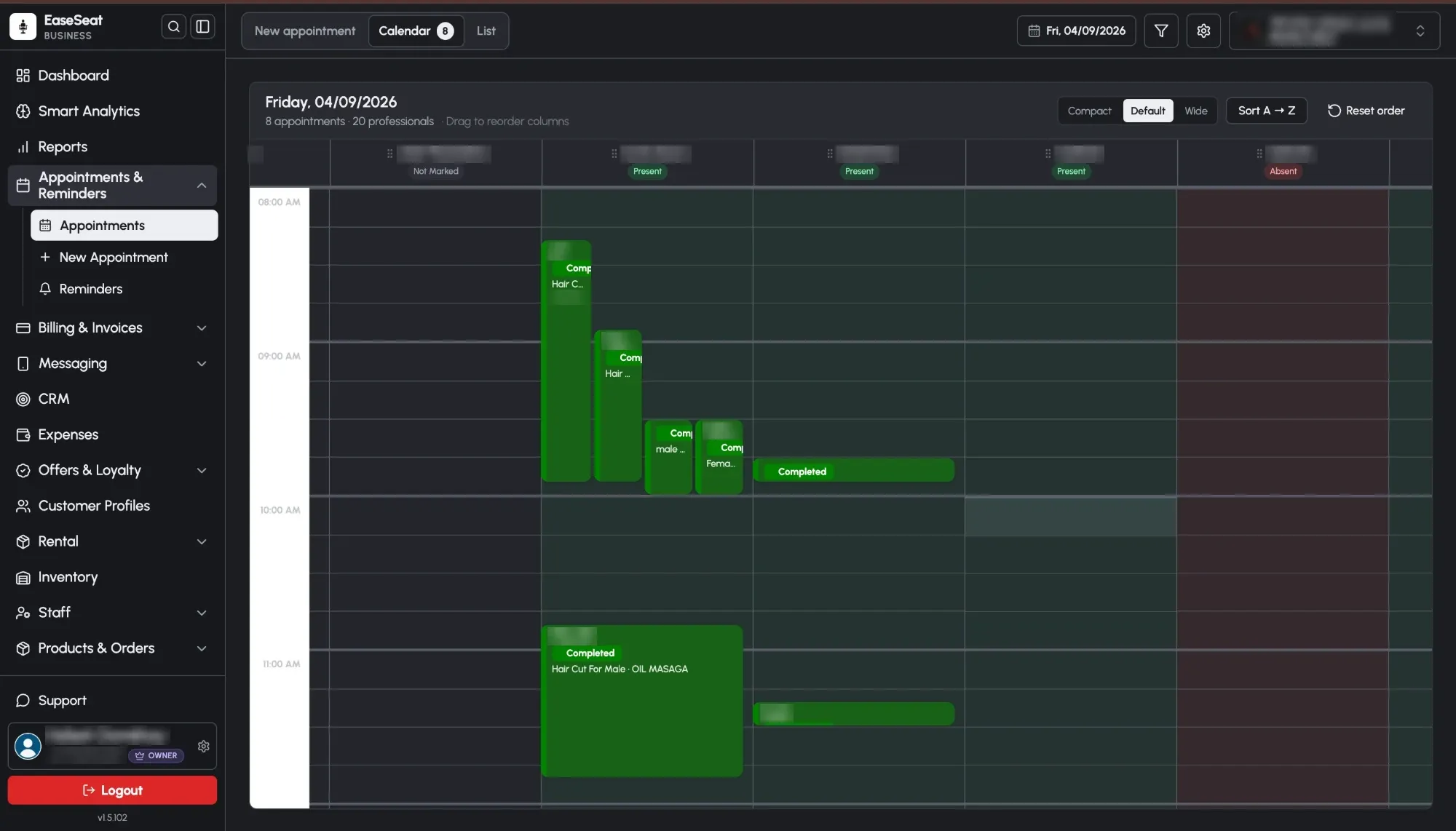
Task: Expand the Rental menu
Action: [x=112, y=541]
